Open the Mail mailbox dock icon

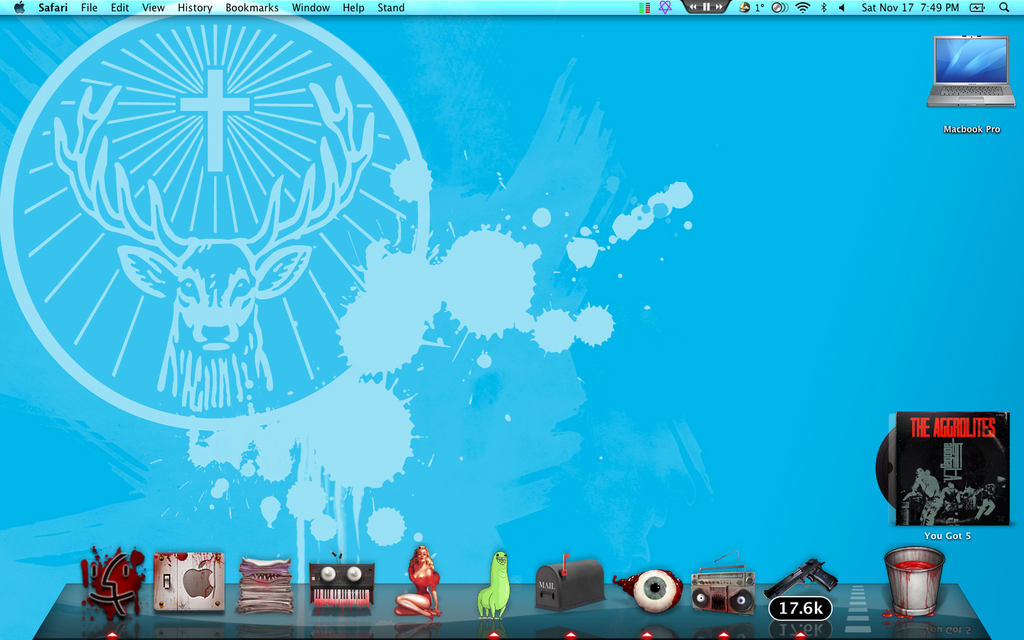[x=569, y=583]
